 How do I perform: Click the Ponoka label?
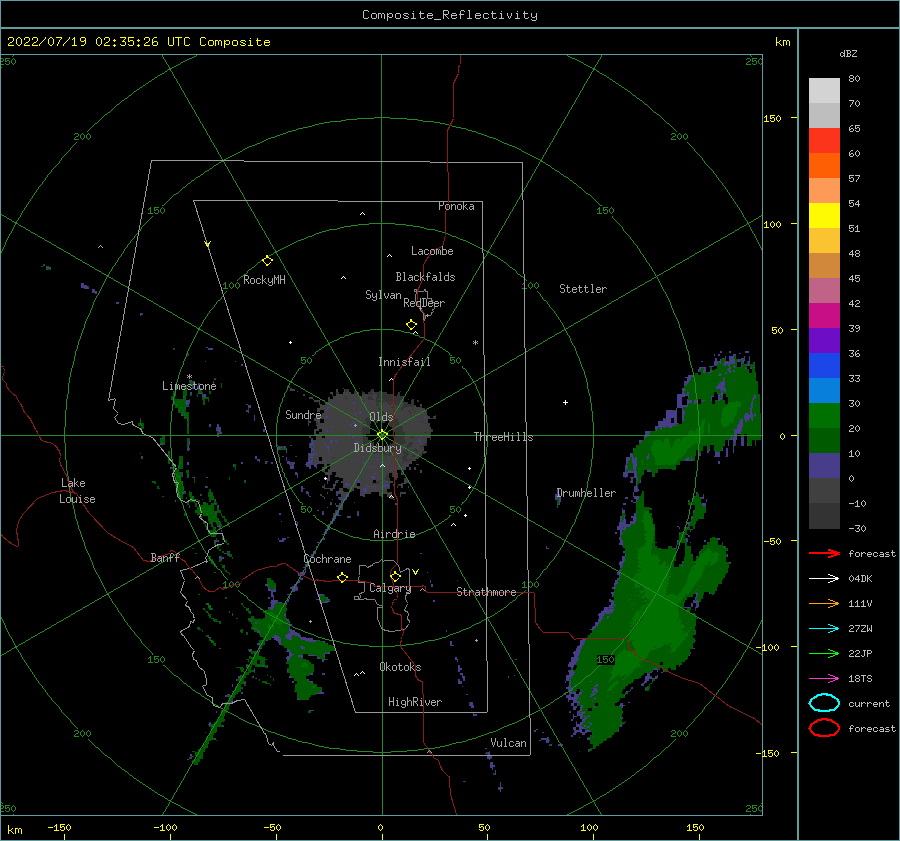point(456,206)
